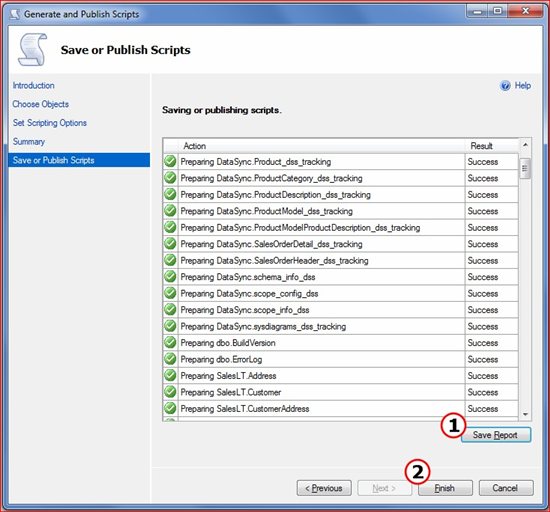Go to Choose Objects step
This screenshot has height=512, width=550.
tap(41, 104)
